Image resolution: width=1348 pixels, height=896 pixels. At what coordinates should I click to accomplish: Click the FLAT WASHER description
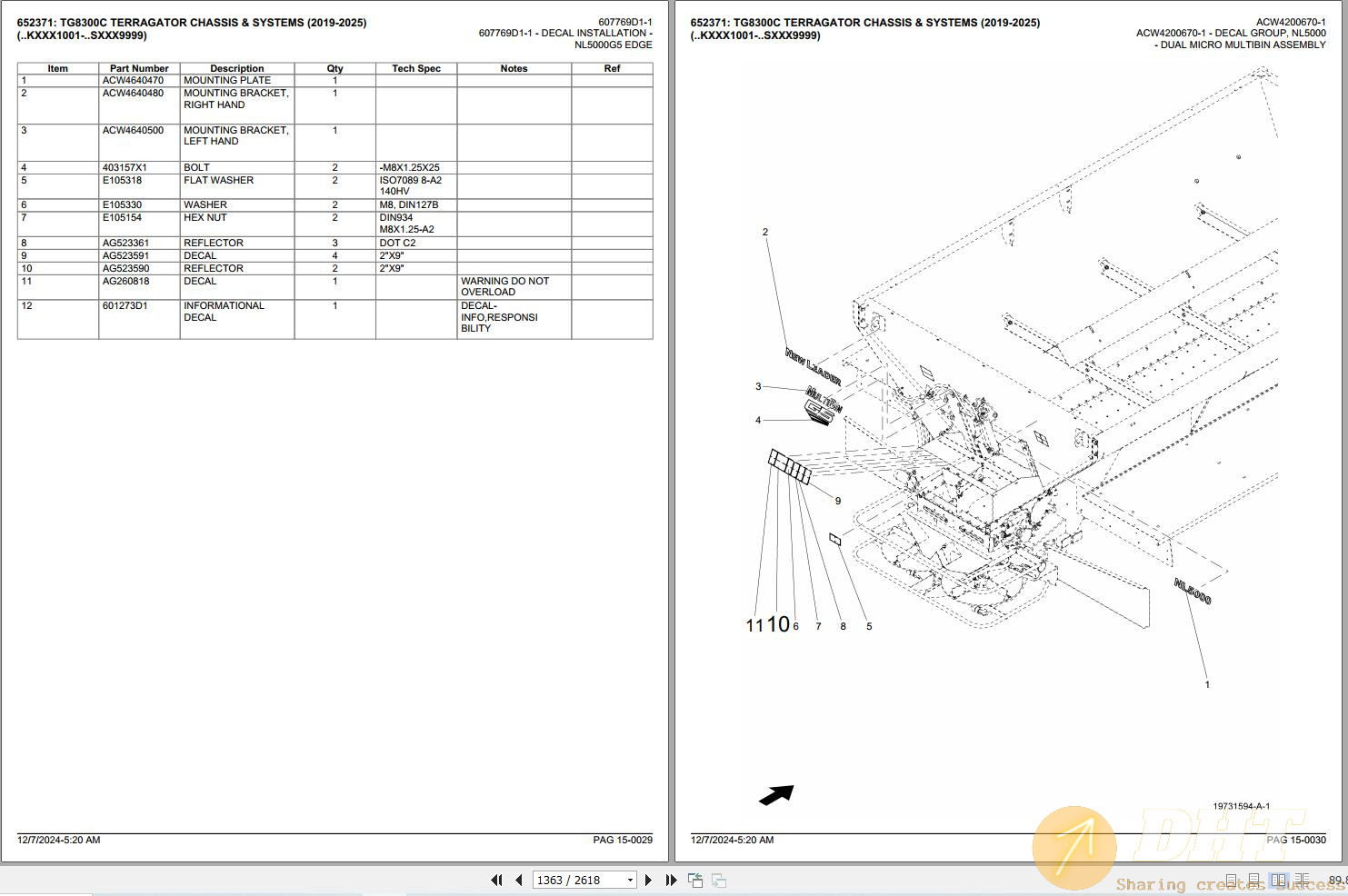(218, 180)
